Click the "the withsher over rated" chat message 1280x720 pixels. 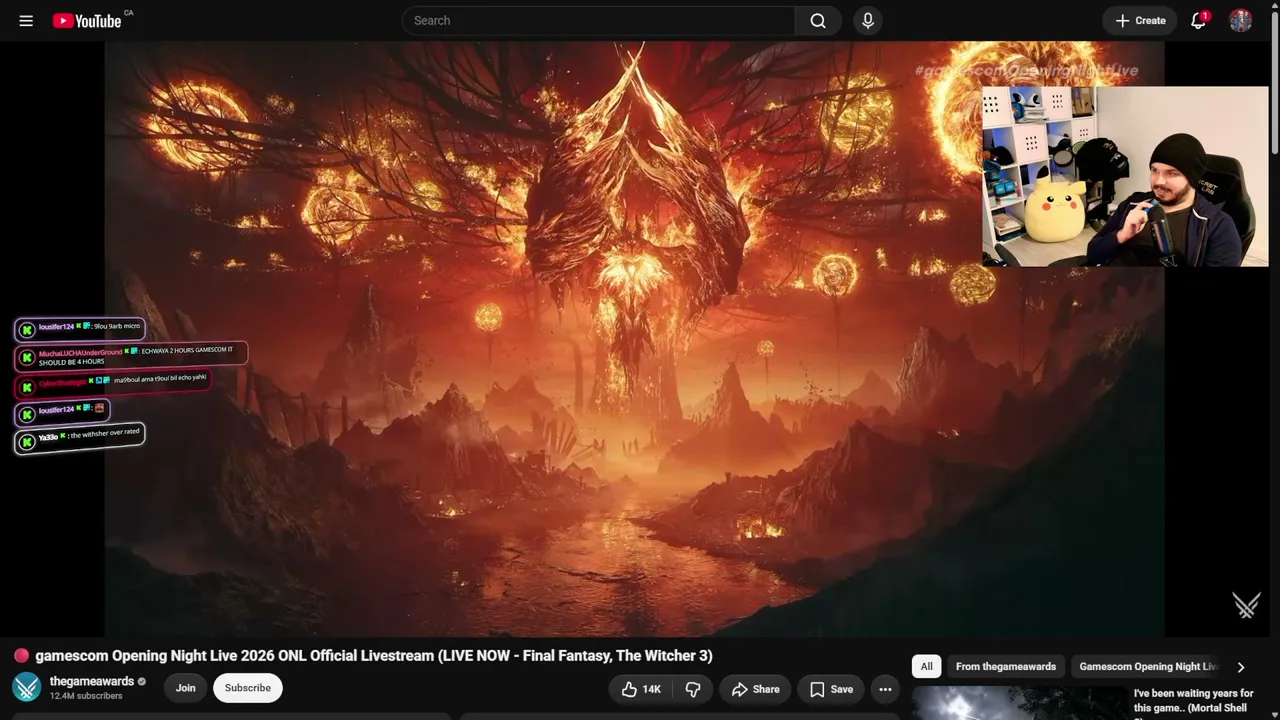[x=80, y=438]
